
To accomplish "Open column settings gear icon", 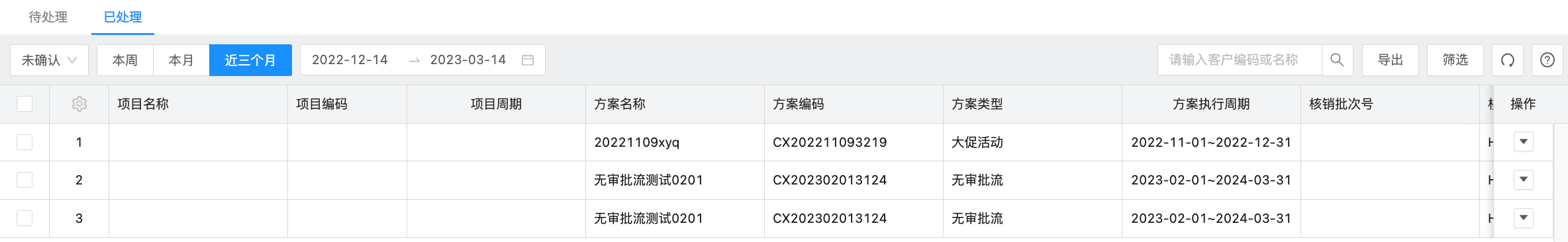I will point(79,104).
